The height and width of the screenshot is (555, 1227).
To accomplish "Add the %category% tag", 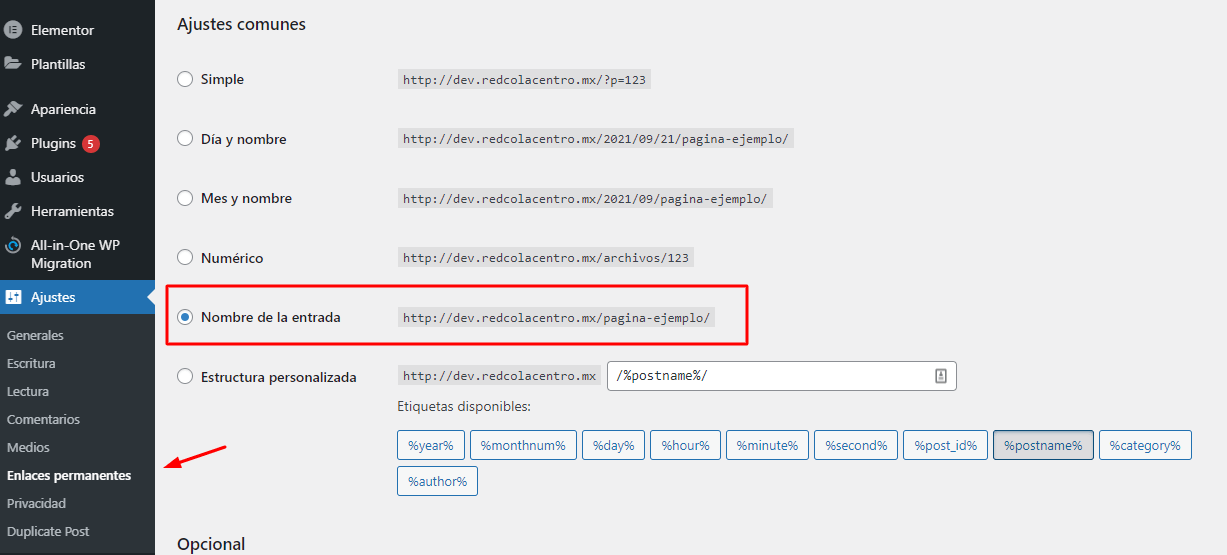I will [1145, 445].
